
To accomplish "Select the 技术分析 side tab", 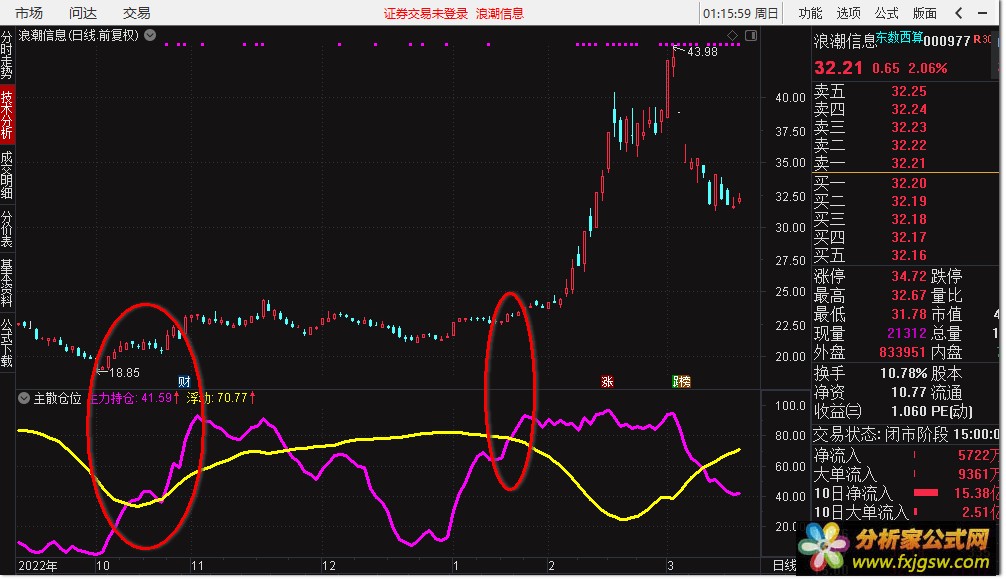I will 6,115.
